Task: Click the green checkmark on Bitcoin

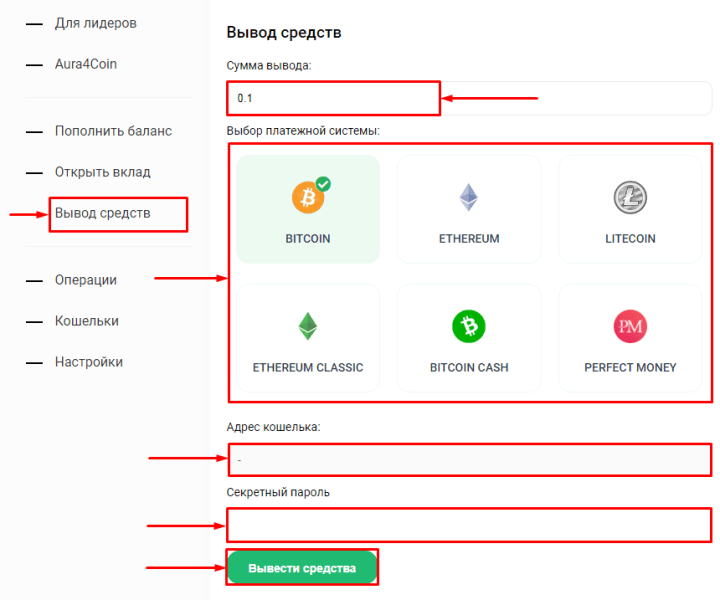Action: coord(323,184)
